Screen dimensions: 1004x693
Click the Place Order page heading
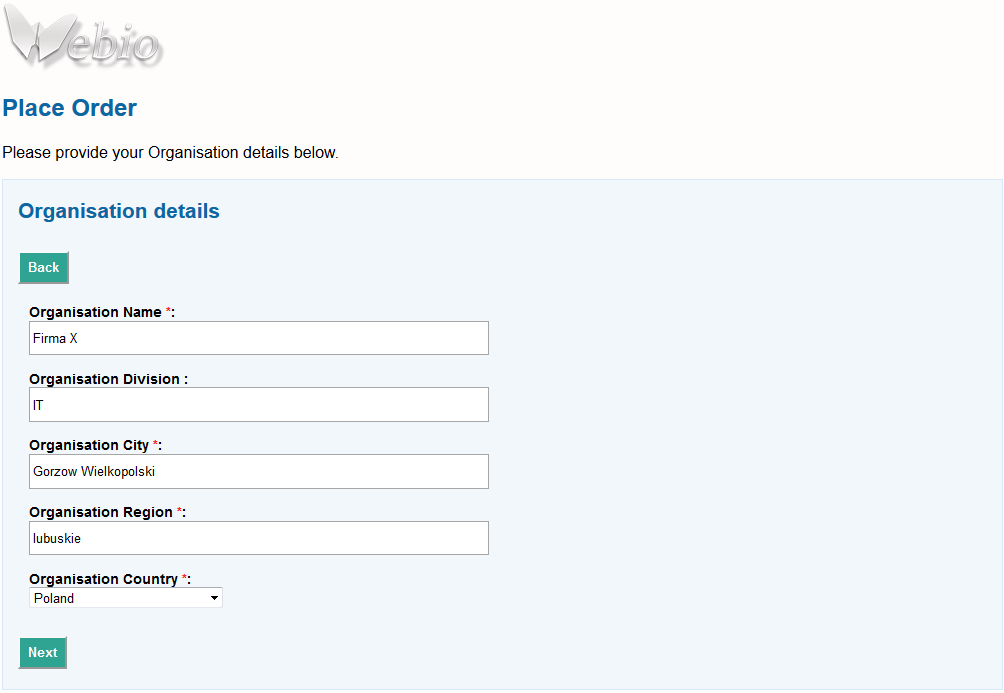coord(70,108)
